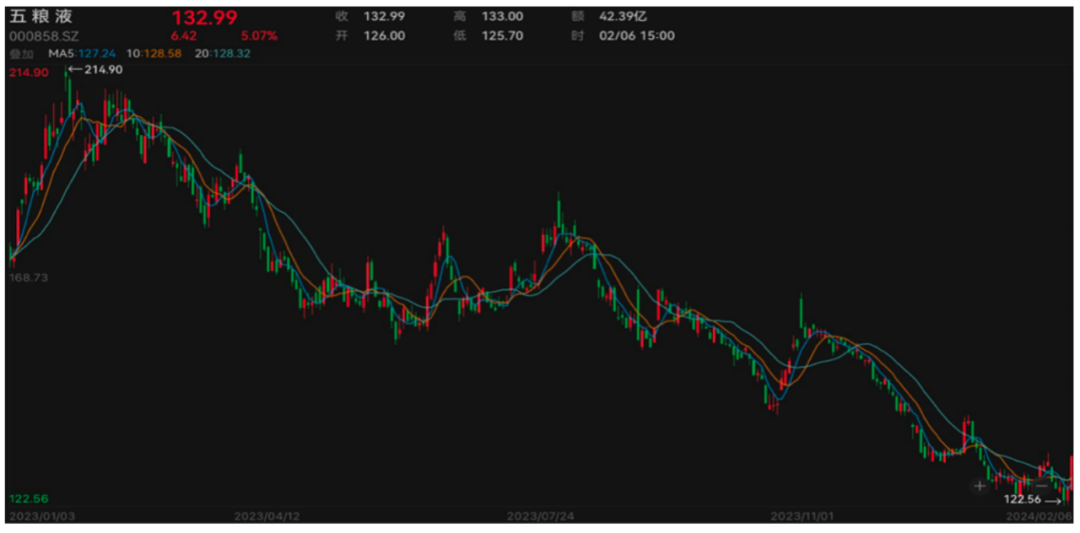Click the 5.07% percentage change

(x=258, y=36)
